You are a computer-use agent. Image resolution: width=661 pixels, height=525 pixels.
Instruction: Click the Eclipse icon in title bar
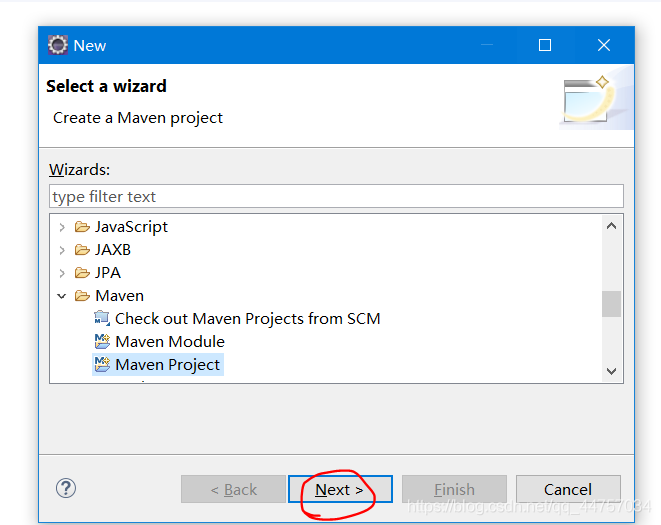pyautogui.click(x=58, y=45)
